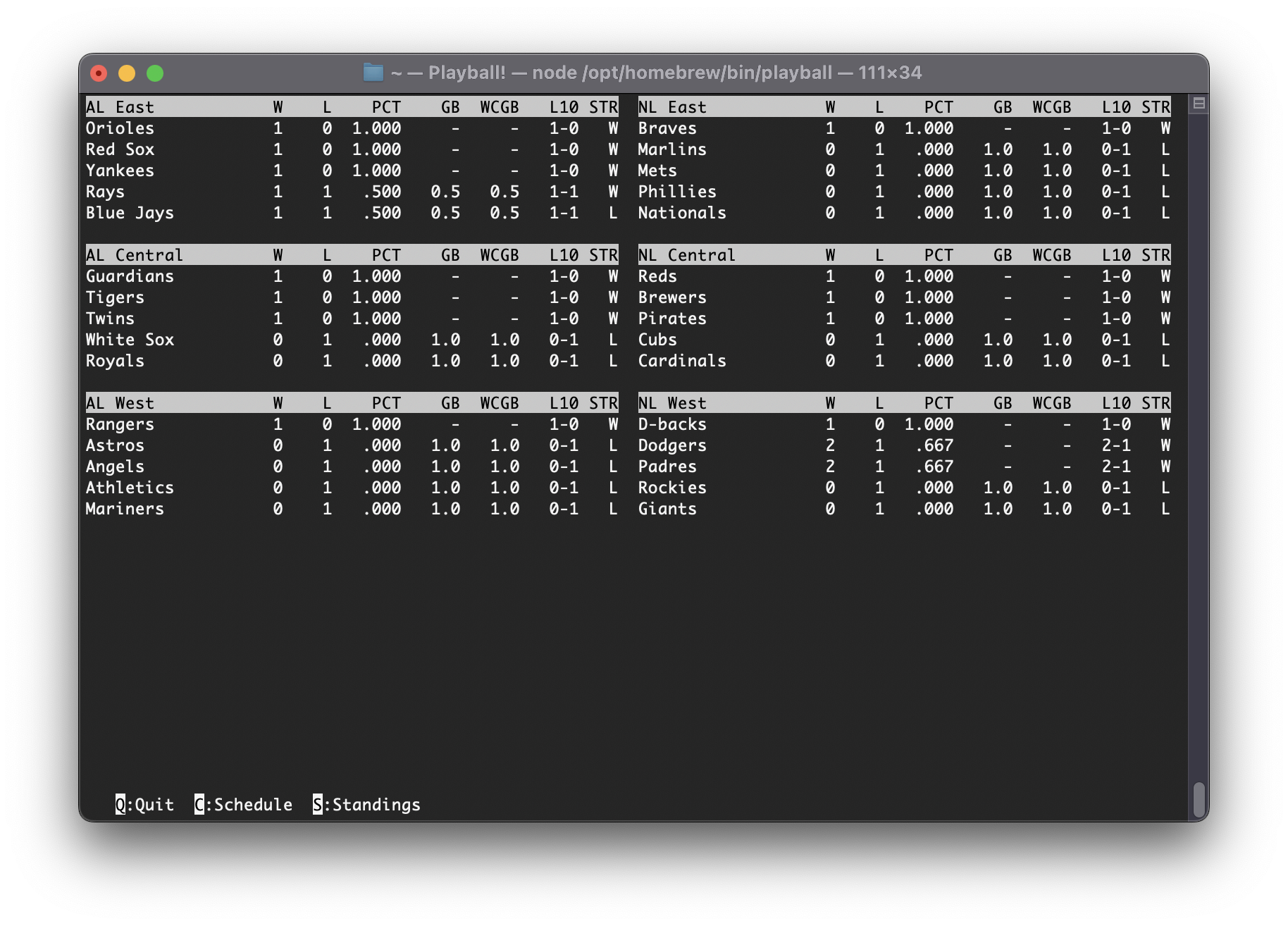Click the NL West division header
Viewport: 1288px width, 926px height.
click(672, 403)
